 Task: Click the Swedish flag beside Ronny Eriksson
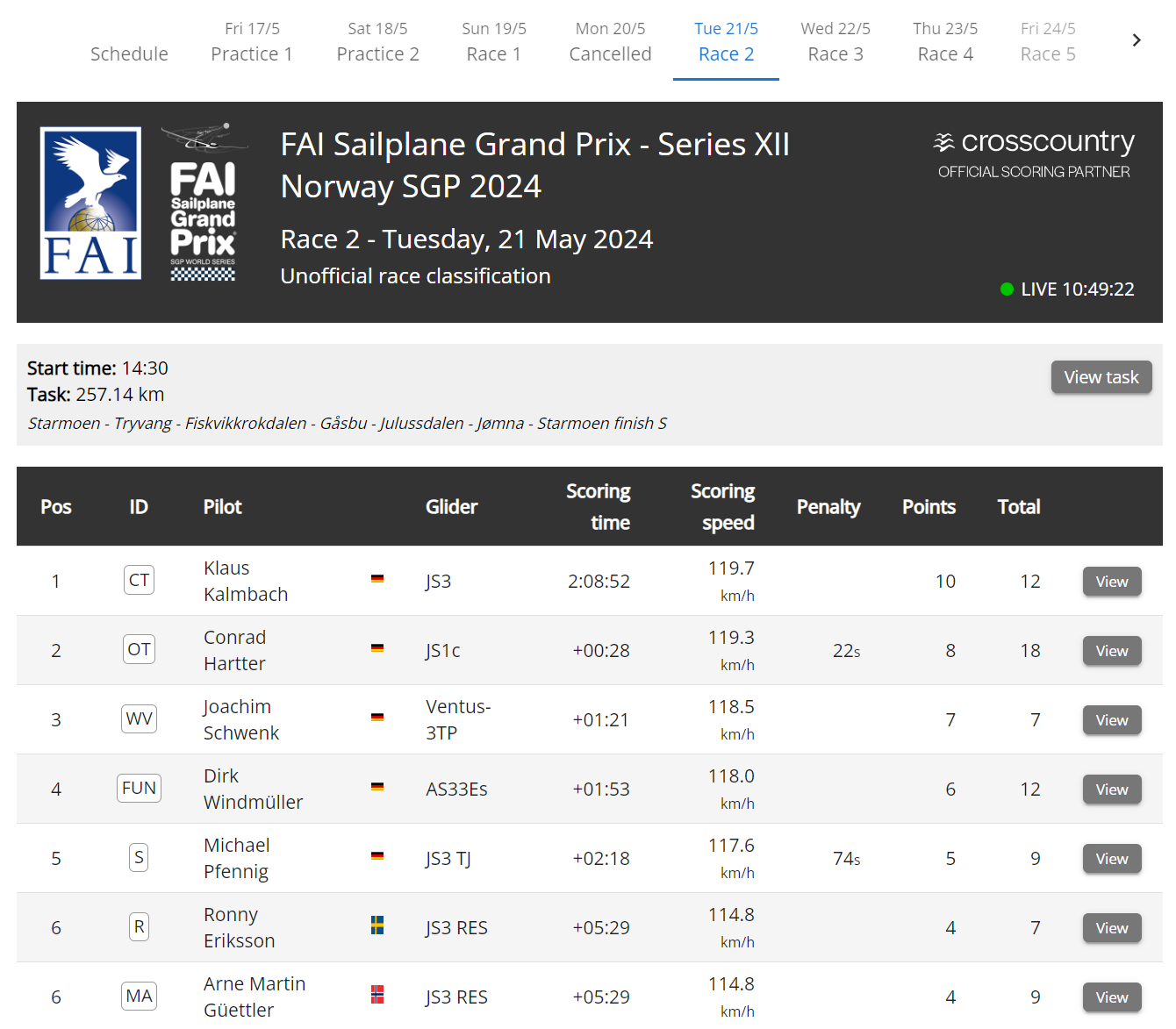377,925
